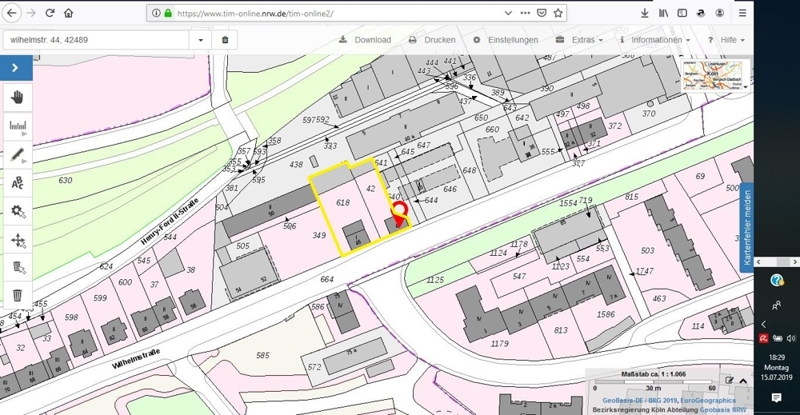Image resolution: width=800 pixels, height=415 pixels.
Task: Open the address search suggestions dropdown
Action: (202, 40)
